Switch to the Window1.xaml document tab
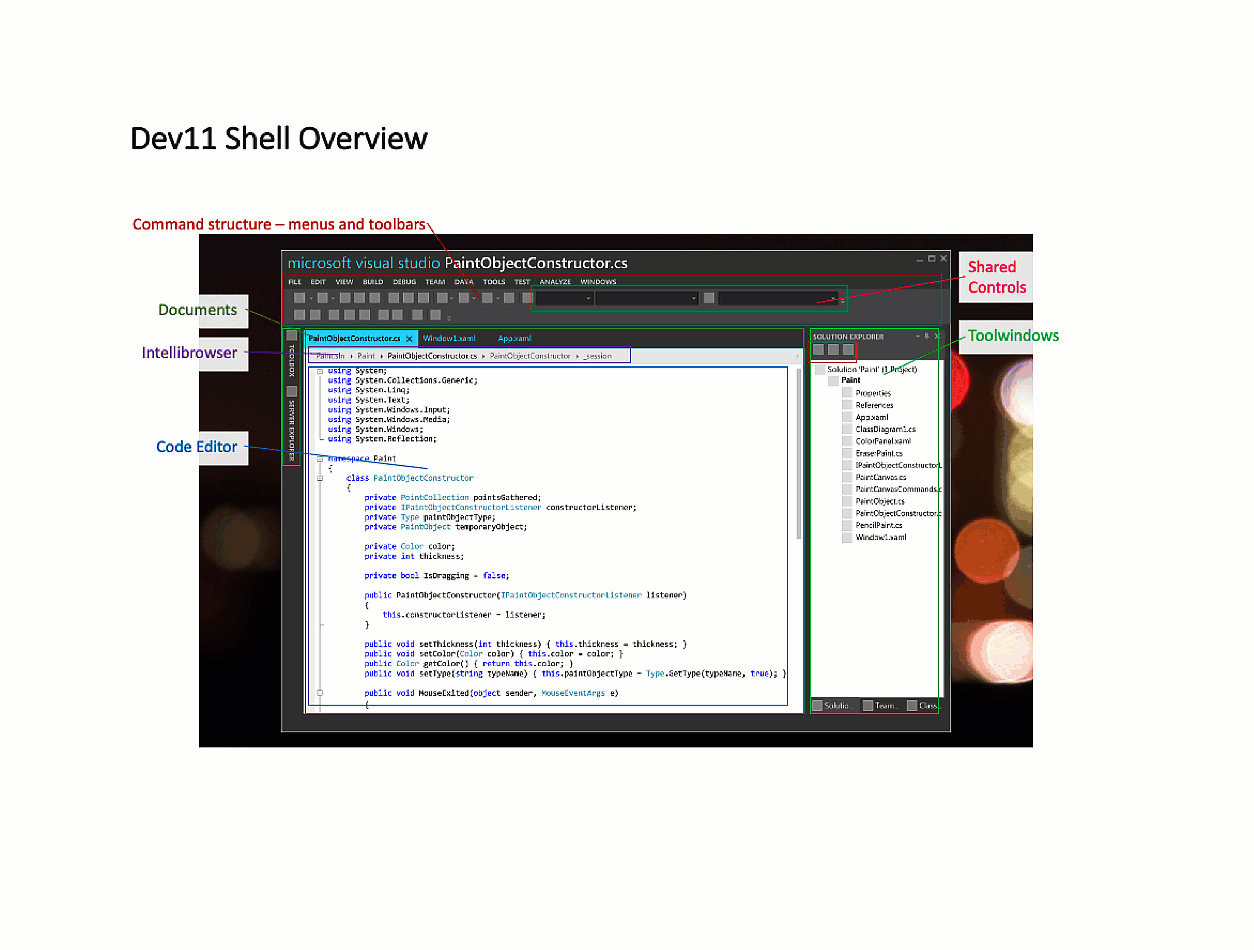This screenshot has width=1254, height=950. point(449,339)
